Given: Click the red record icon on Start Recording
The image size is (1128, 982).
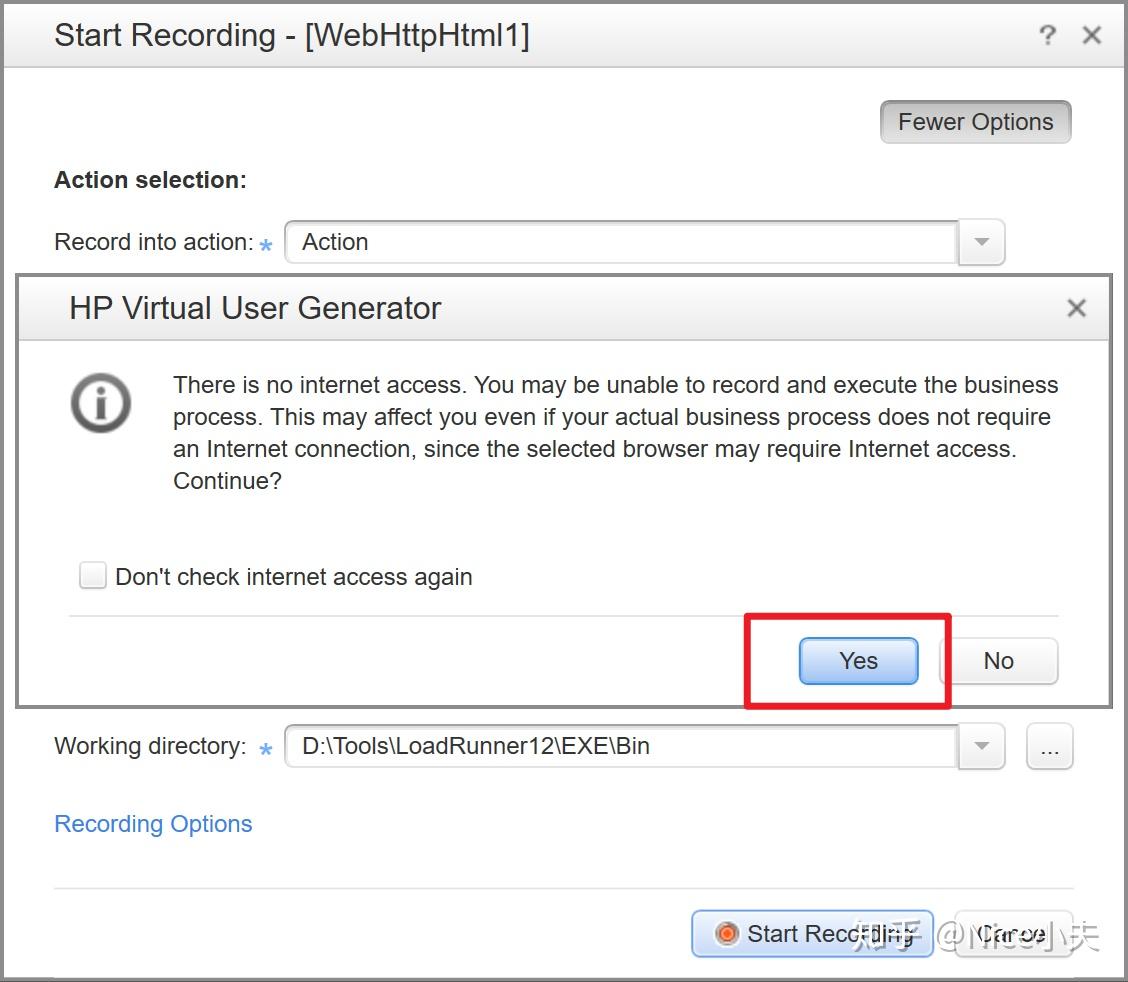Looking at the screenshot, I should pyautogui.click(x=727, y=934).
